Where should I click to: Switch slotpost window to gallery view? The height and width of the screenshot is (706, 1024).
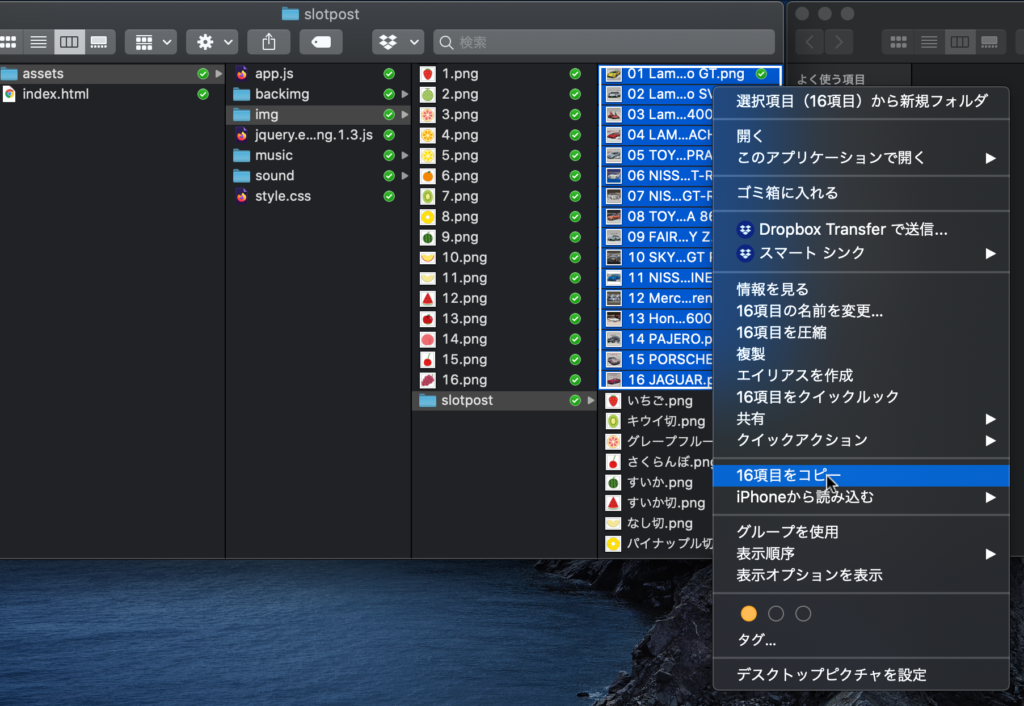[x=98, y=42]
